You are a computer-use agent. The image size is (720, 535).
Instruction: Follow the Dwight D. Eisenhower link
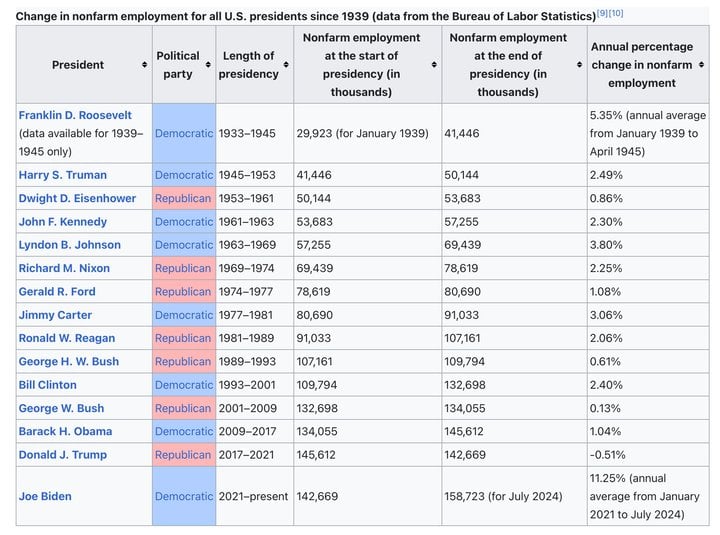(77, 198)
